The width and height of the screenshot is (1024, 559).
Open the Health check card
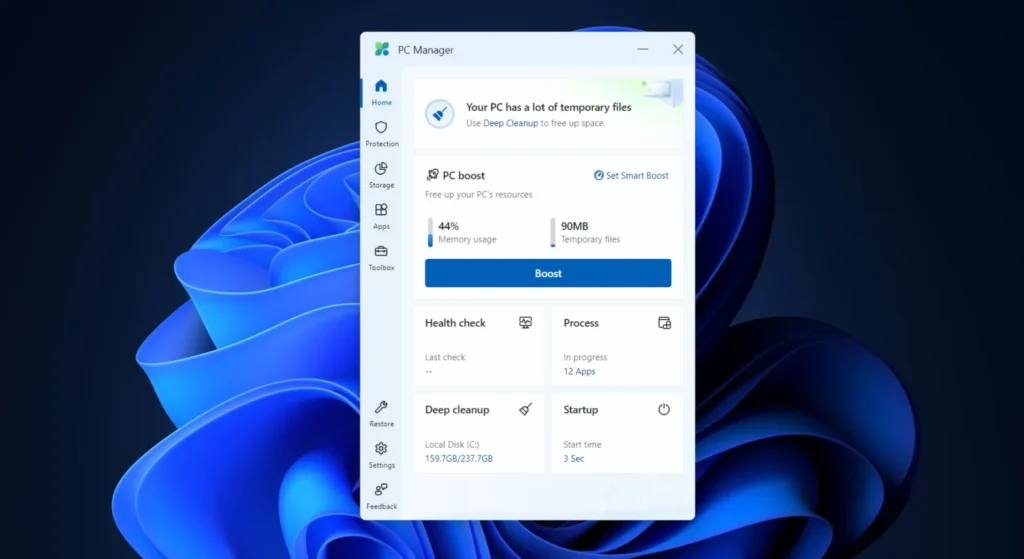[478, 346]
